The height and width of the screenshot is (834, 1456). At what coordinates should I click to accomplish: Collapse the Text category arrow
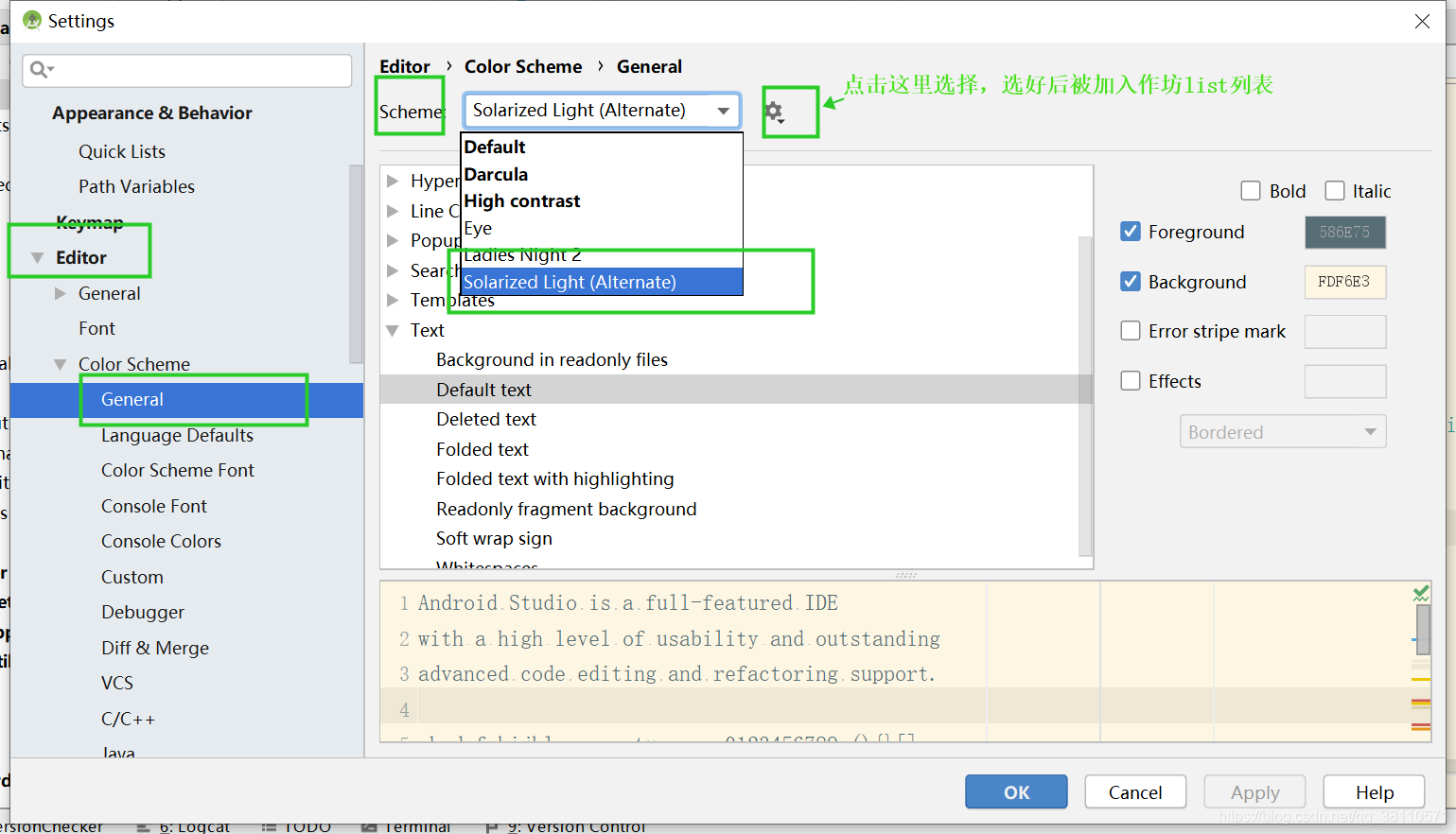point(393,330)
